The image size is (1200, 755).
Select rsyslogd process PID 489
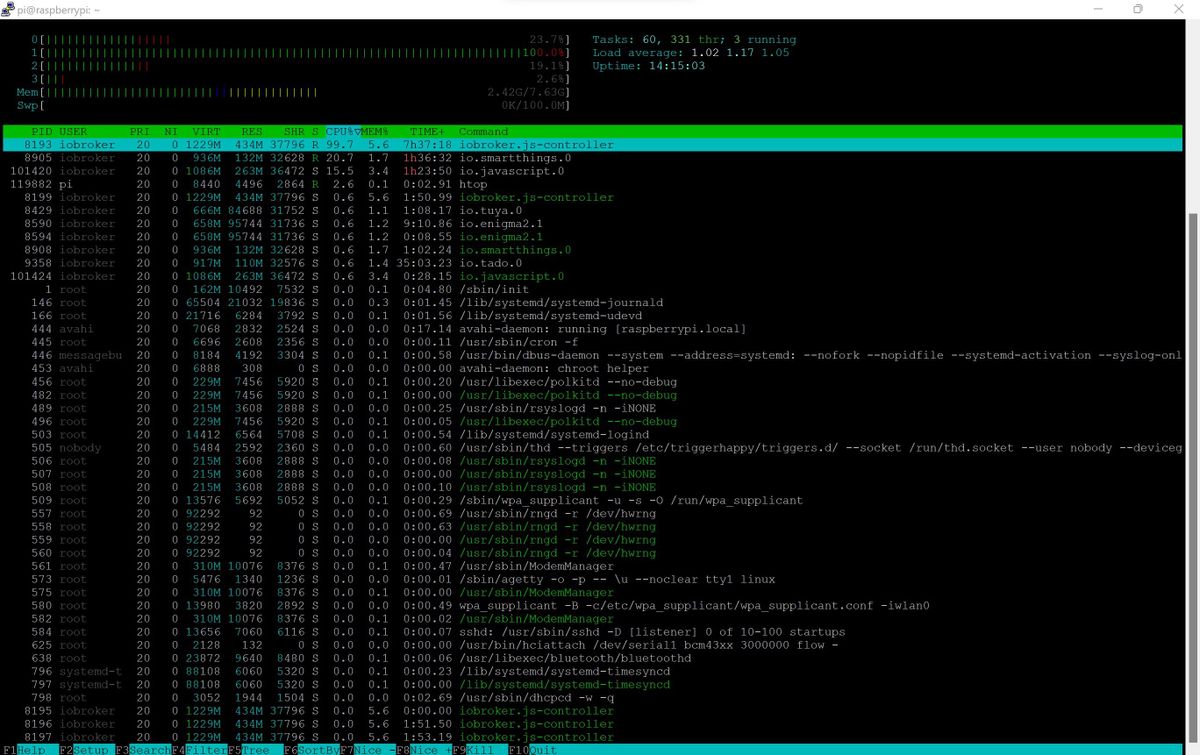click(592, 408)
